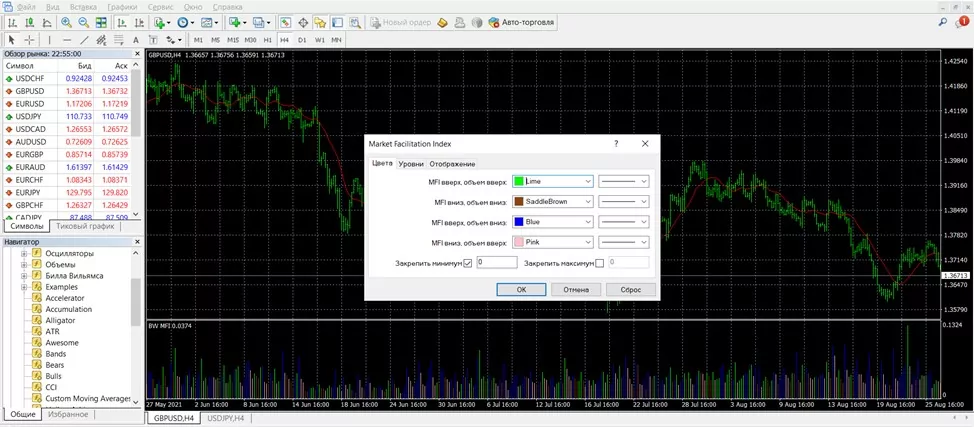The width and height of the screenshot is (974, 427).
Task: Click the SaddleBrown color swatch
Action: click(x=519, y=202)
